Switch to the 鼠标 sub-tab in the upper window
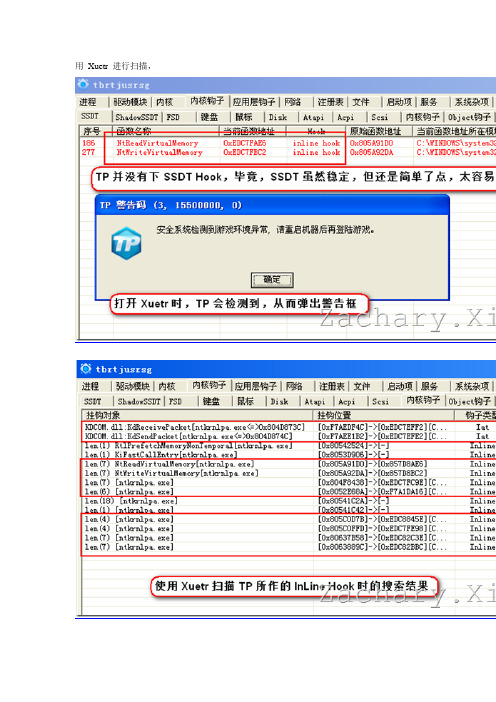Viewport: 496px width, 702px height. (244, 117)
